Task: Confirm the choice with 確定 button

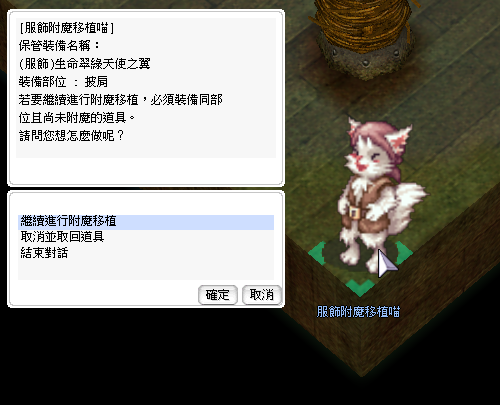Action: [x=218, y=295]
